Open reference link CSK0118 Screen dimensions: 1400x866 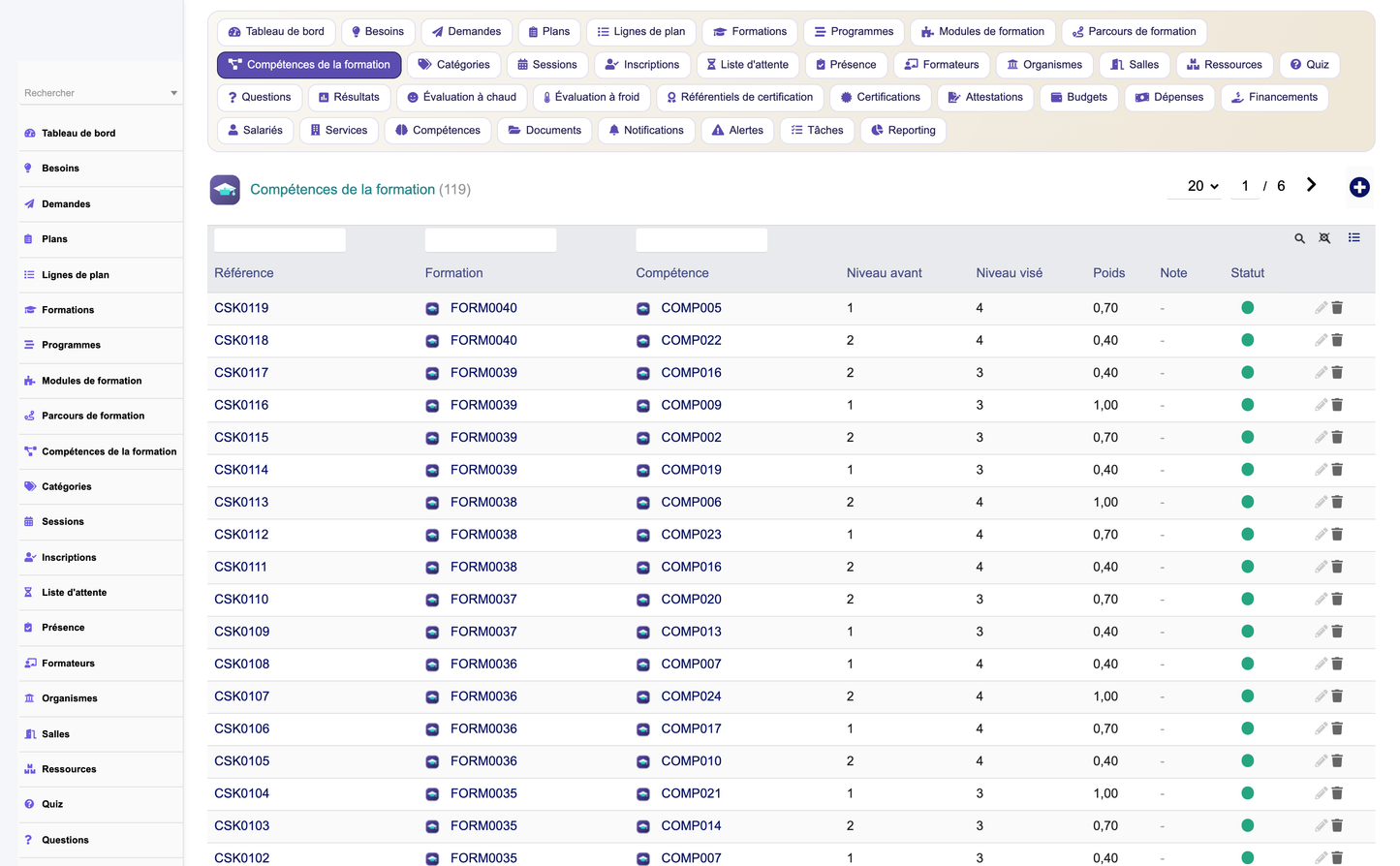click(x=241, y=341)
